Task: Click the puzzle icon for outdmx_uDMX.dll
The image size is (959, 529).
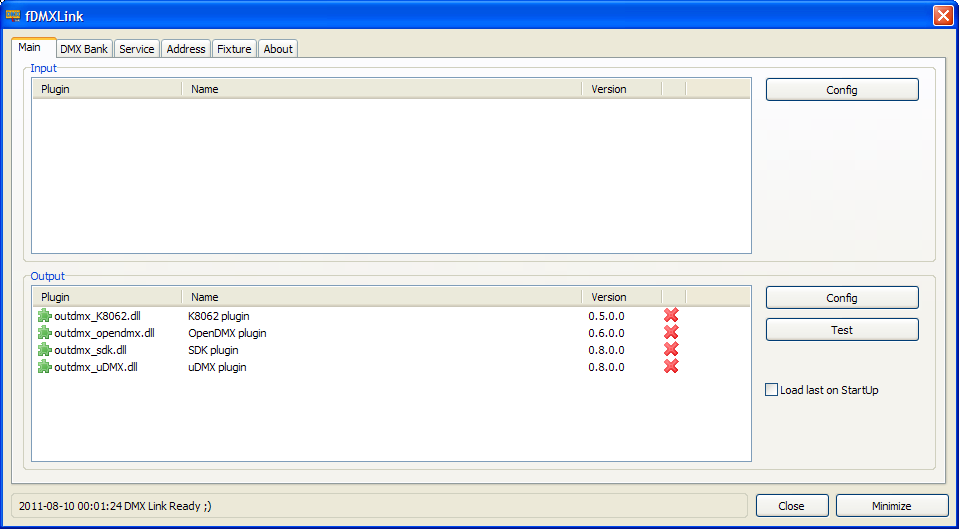Action: coord(44,368)
